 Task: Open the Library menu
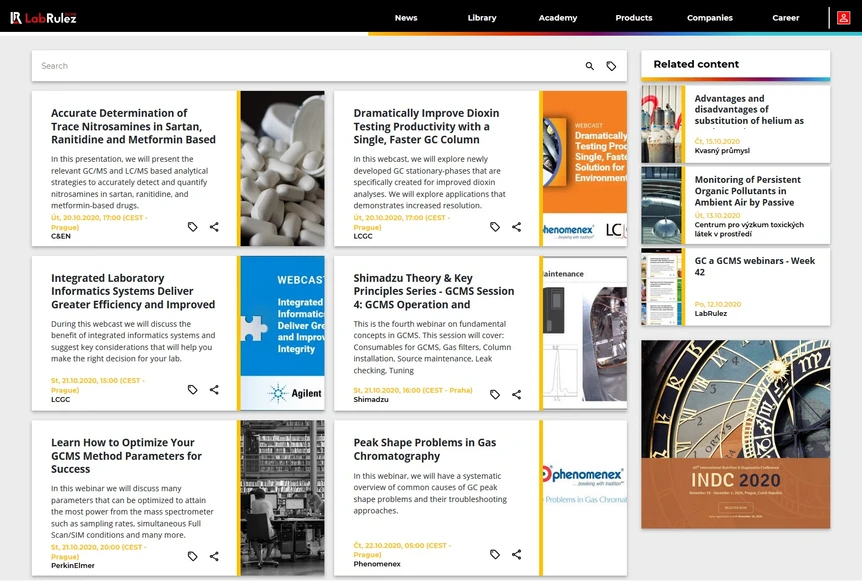point(482,18)
